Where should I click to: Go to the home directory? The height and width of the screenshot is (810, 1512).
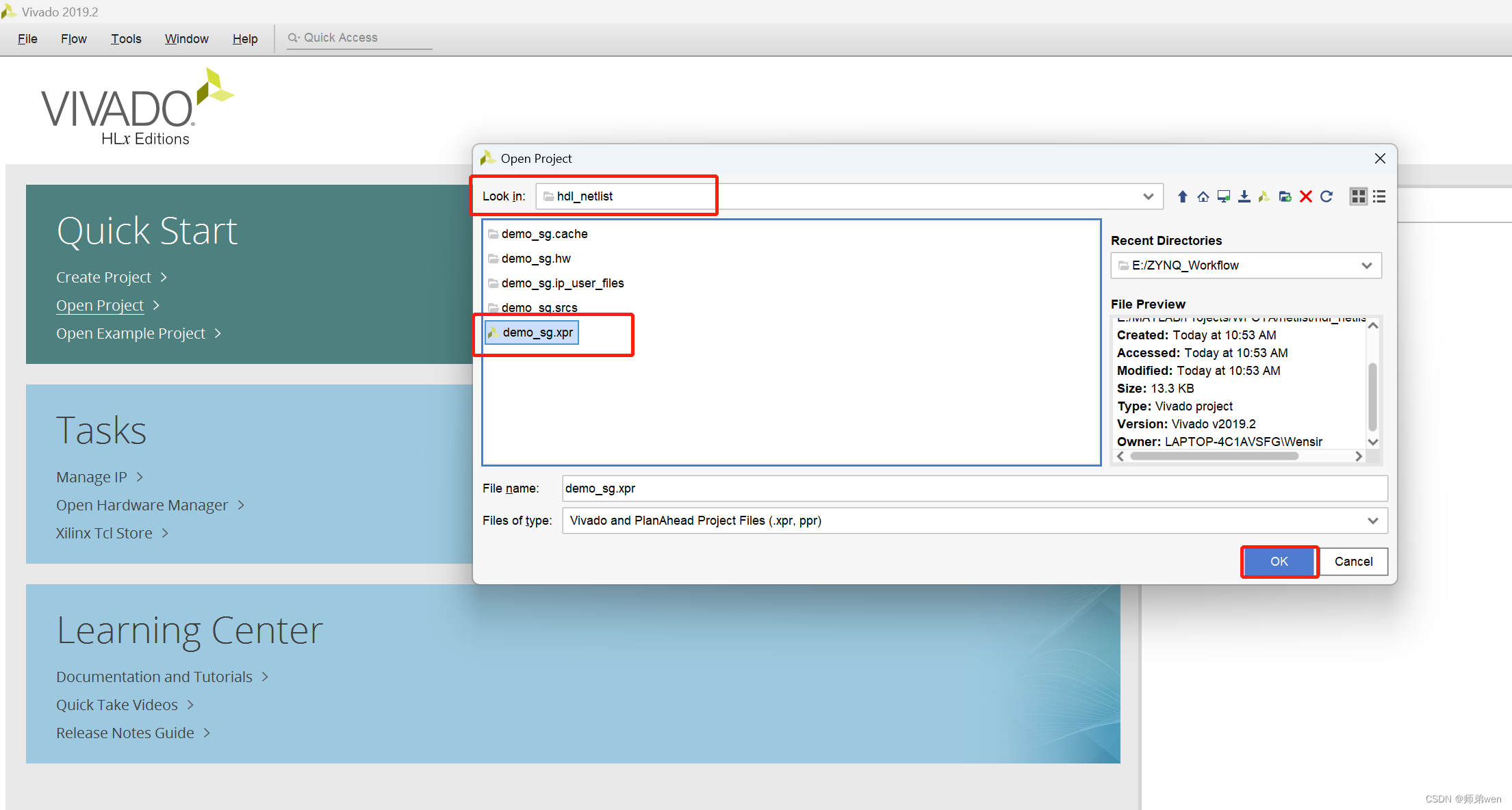(1203, 196)
